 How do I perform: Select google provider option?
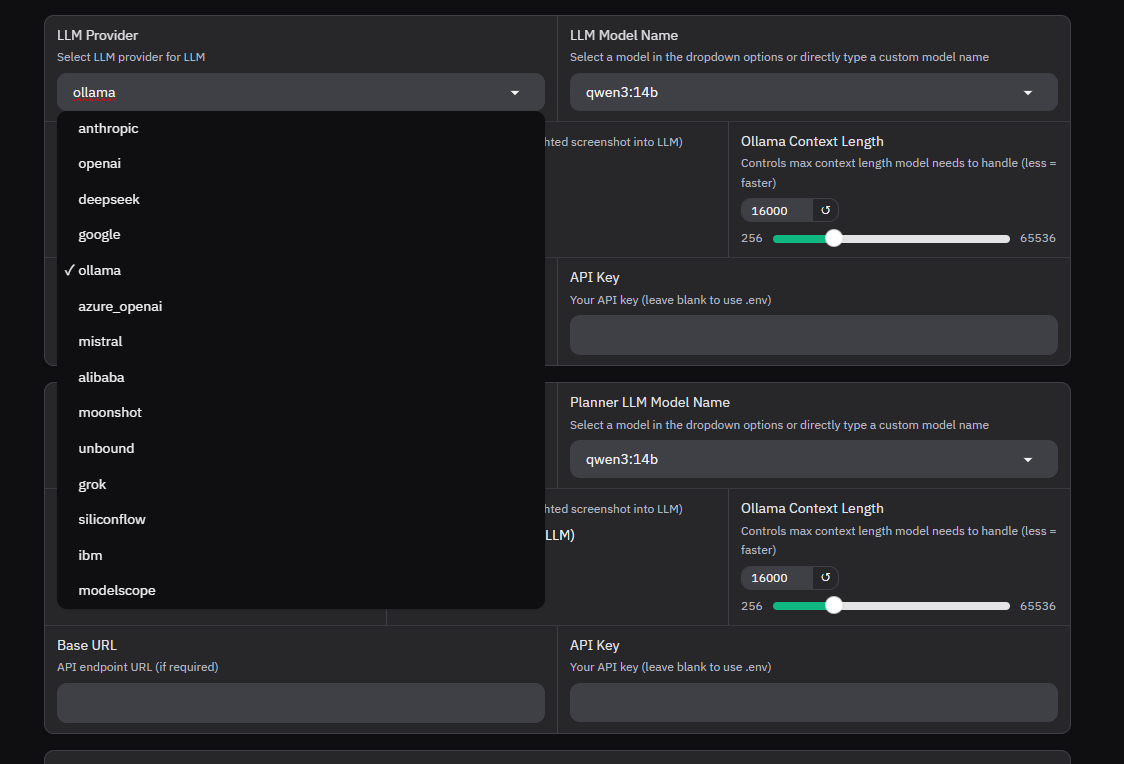tap(300, 235)
